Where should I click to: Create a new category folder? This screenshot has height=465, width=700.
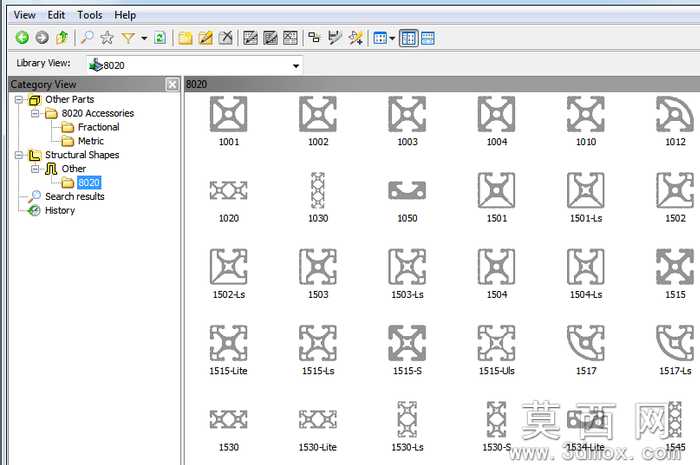pyautogui.click(x=185, y=38)
